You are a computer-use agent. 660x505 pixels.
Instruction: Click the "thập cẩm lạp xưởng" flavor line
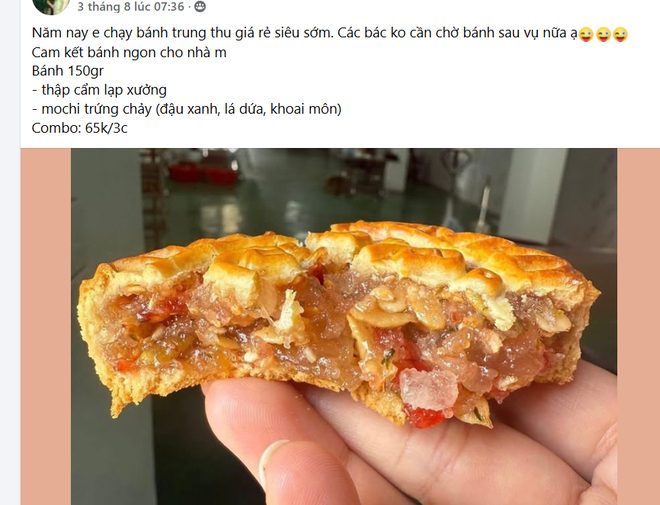[99, 90]
